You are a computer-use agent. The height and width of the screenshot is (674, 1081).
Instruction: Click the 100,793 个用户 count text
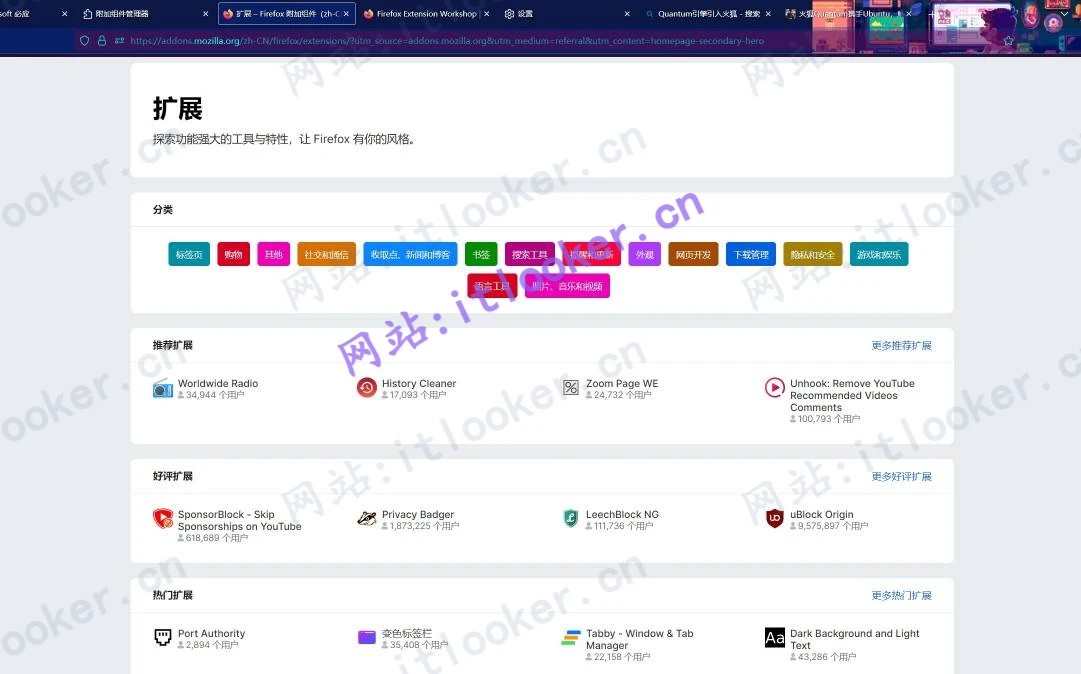(829, 419)
